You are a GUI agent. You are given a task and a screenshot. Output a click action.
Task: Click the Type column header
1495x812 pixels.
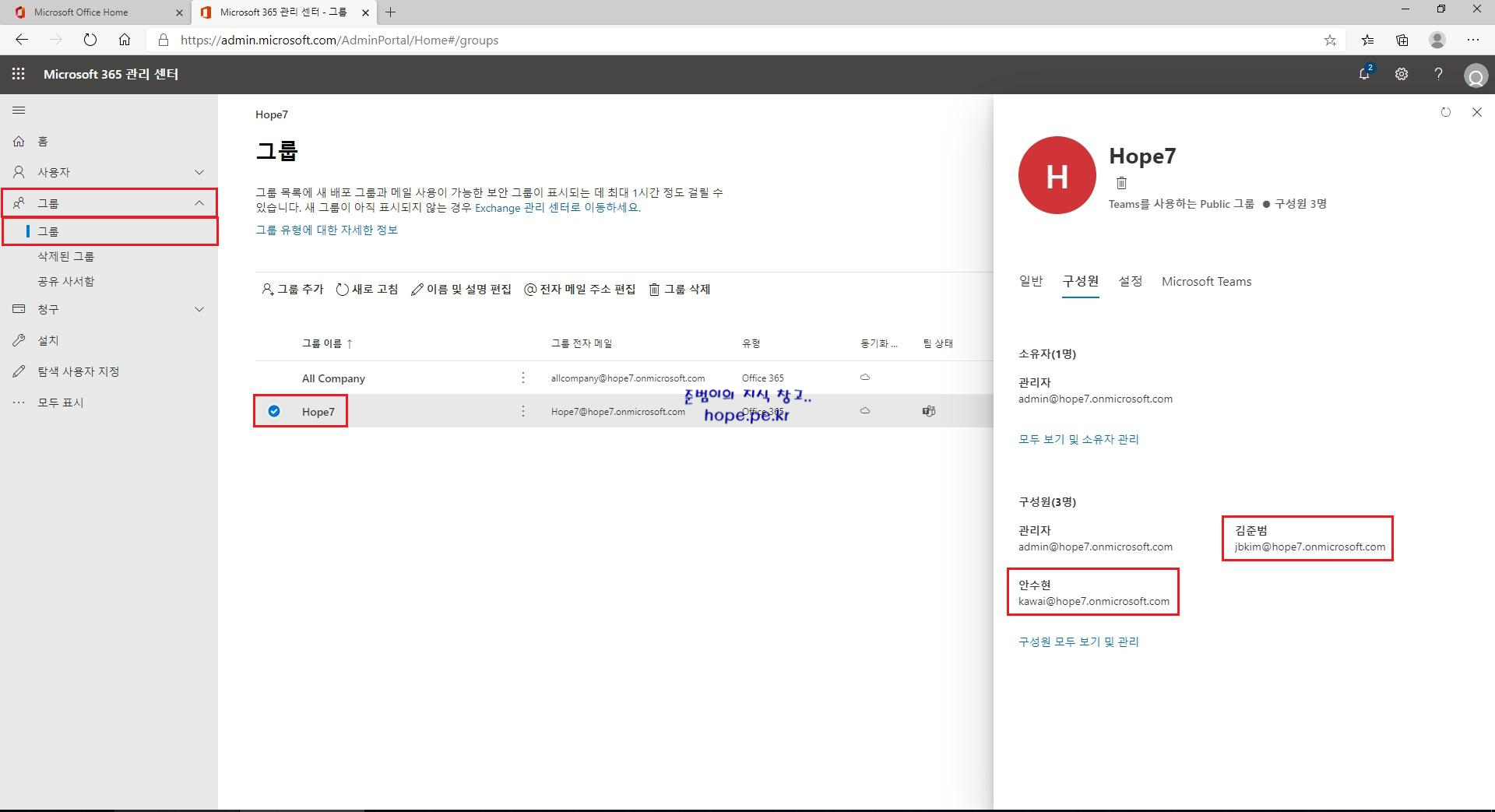pos(751,343)
